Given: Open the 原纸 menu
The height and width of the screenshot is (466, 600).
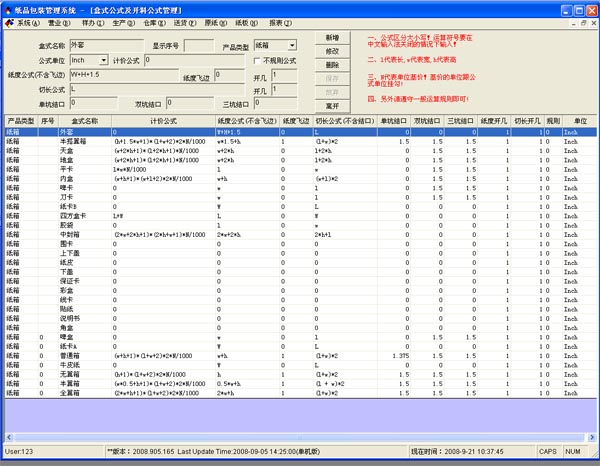Looking at the screenshot, I should tap(216, 23).
